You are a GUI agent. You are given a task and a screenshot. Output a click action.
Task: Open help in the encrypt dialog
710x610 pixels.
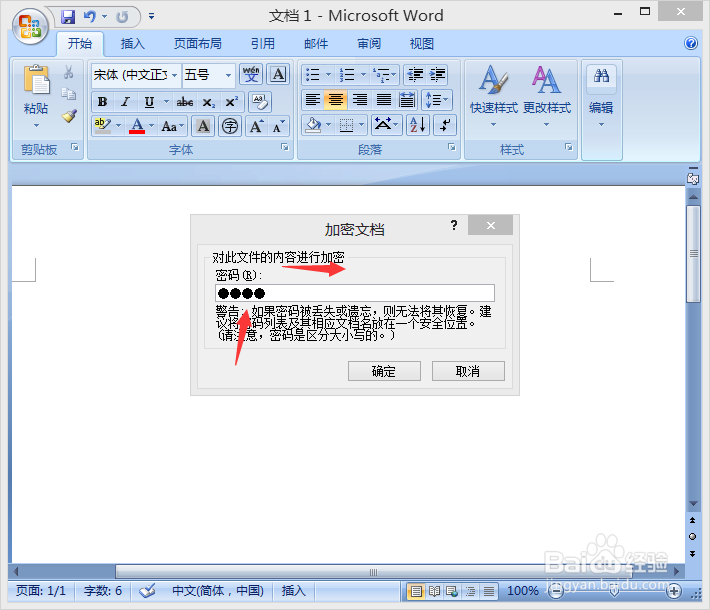pos(454,225)
